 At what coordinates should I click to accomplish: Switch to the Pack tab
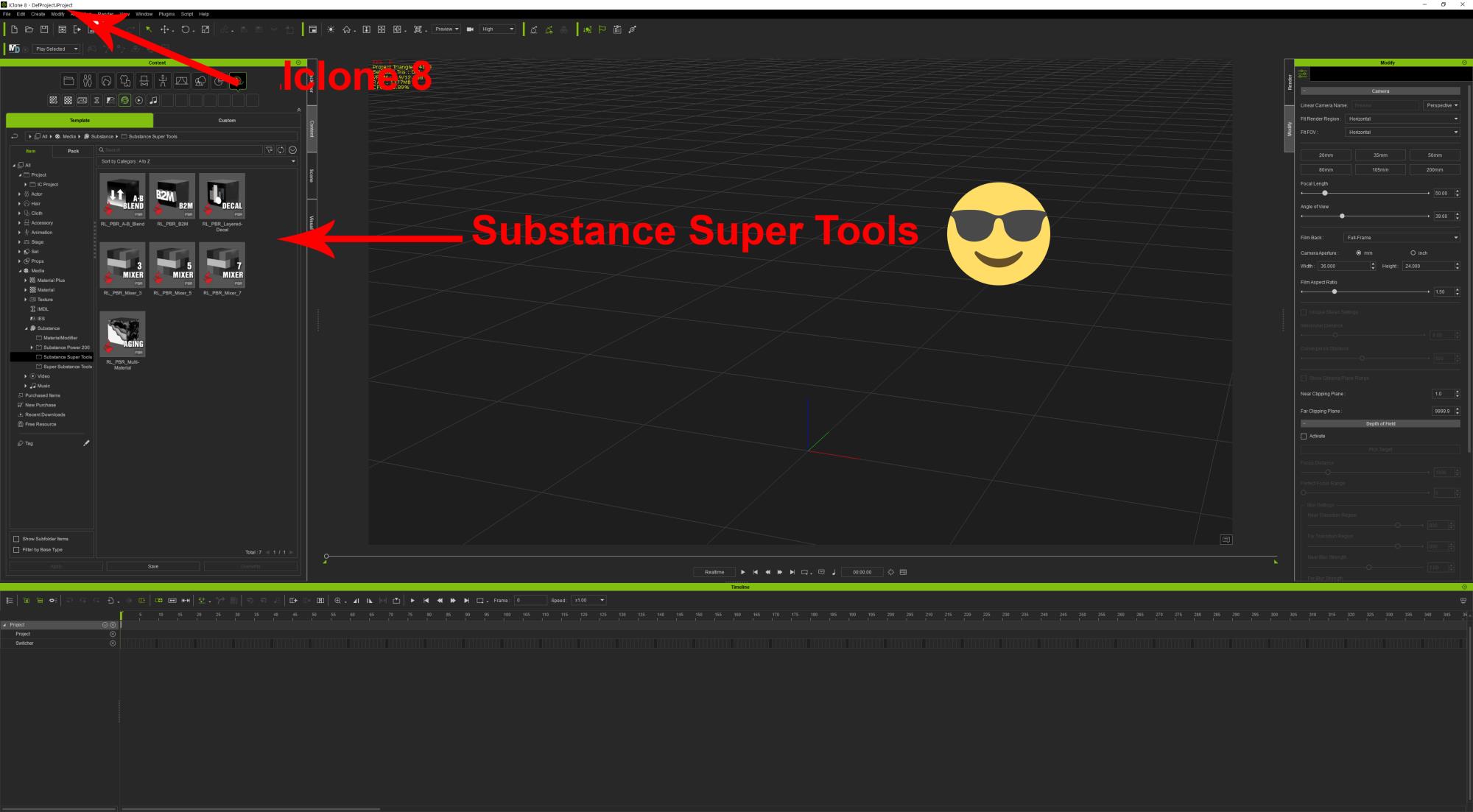[x=73, y=151]
